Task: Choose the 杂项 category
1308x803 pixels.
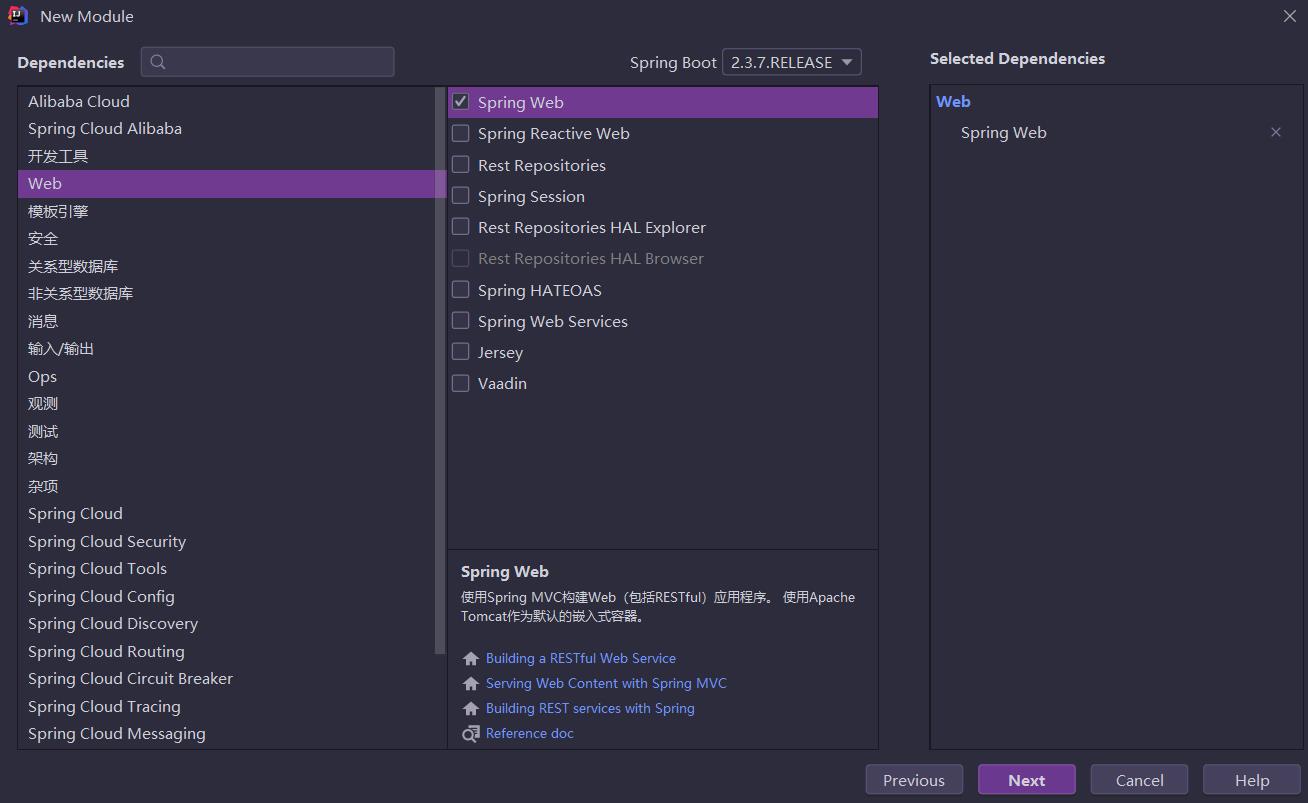Action: pos(226,486)
